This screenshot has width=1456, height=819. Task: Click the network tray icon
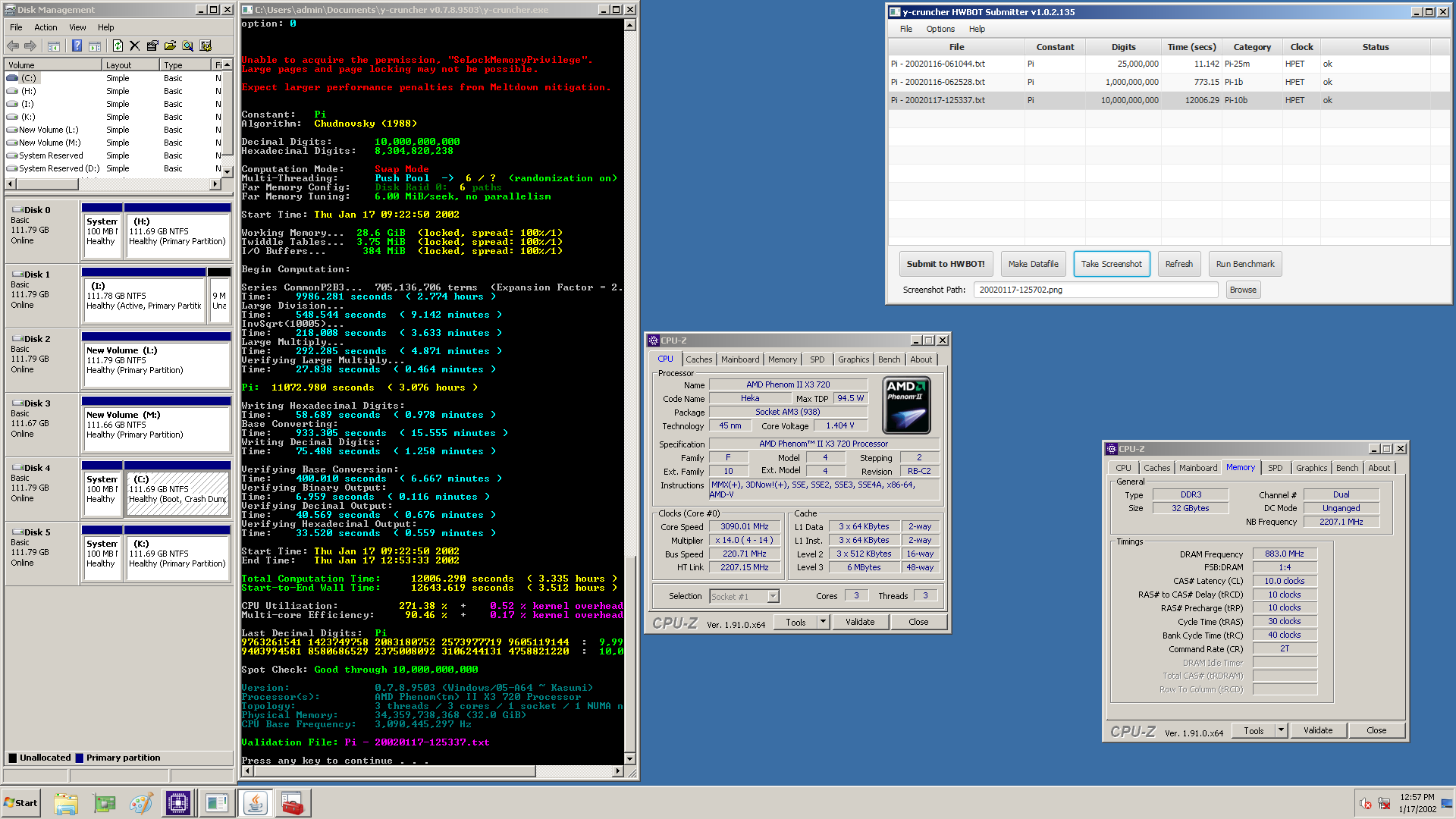1384,803
